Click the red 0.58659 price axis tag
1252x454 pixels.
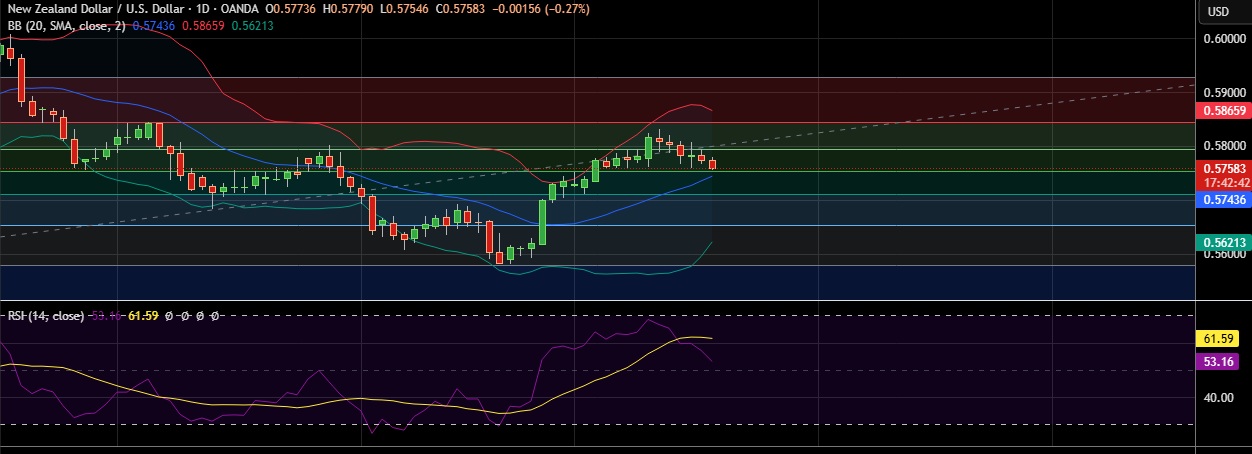[1223, 113]
